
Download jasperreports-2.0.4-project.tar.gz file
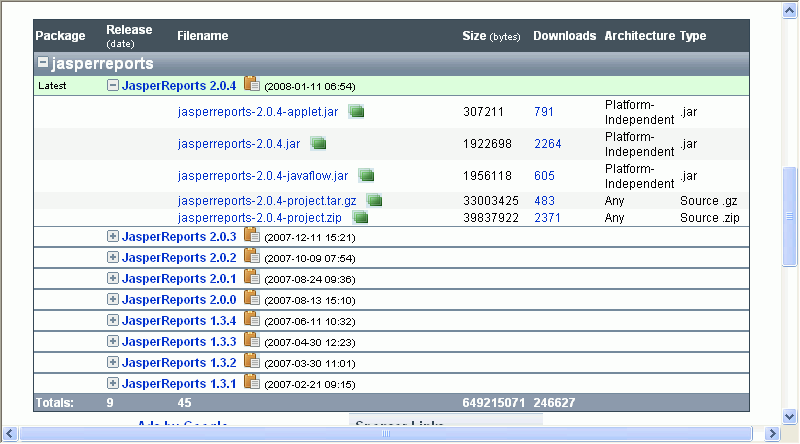click(x=267, y=201)
